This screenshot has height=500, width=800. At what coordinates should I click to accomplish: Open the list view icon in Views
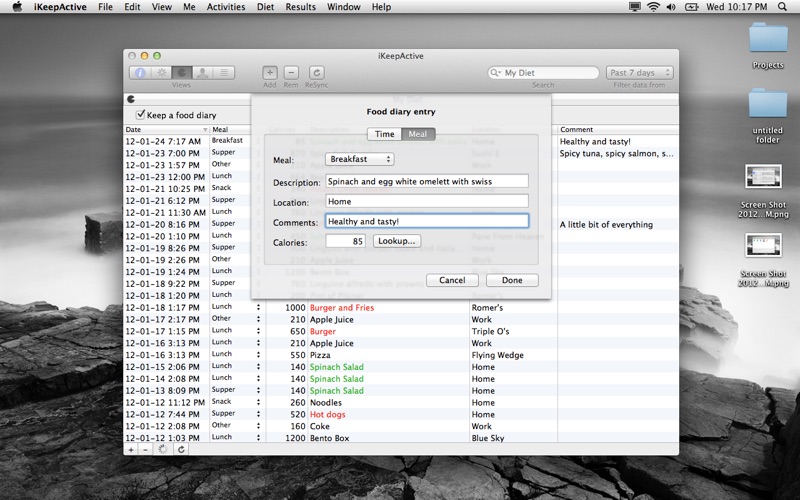click(x=224, y=73)
